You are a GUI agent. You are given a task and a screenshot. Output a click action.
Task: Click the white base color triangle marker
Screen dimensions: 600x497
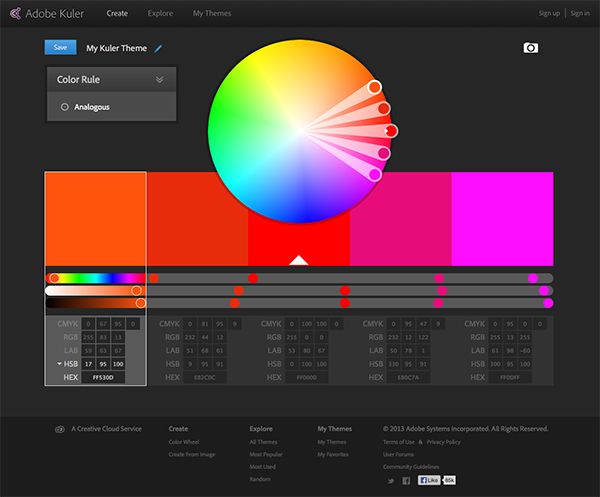click(299, 260)
